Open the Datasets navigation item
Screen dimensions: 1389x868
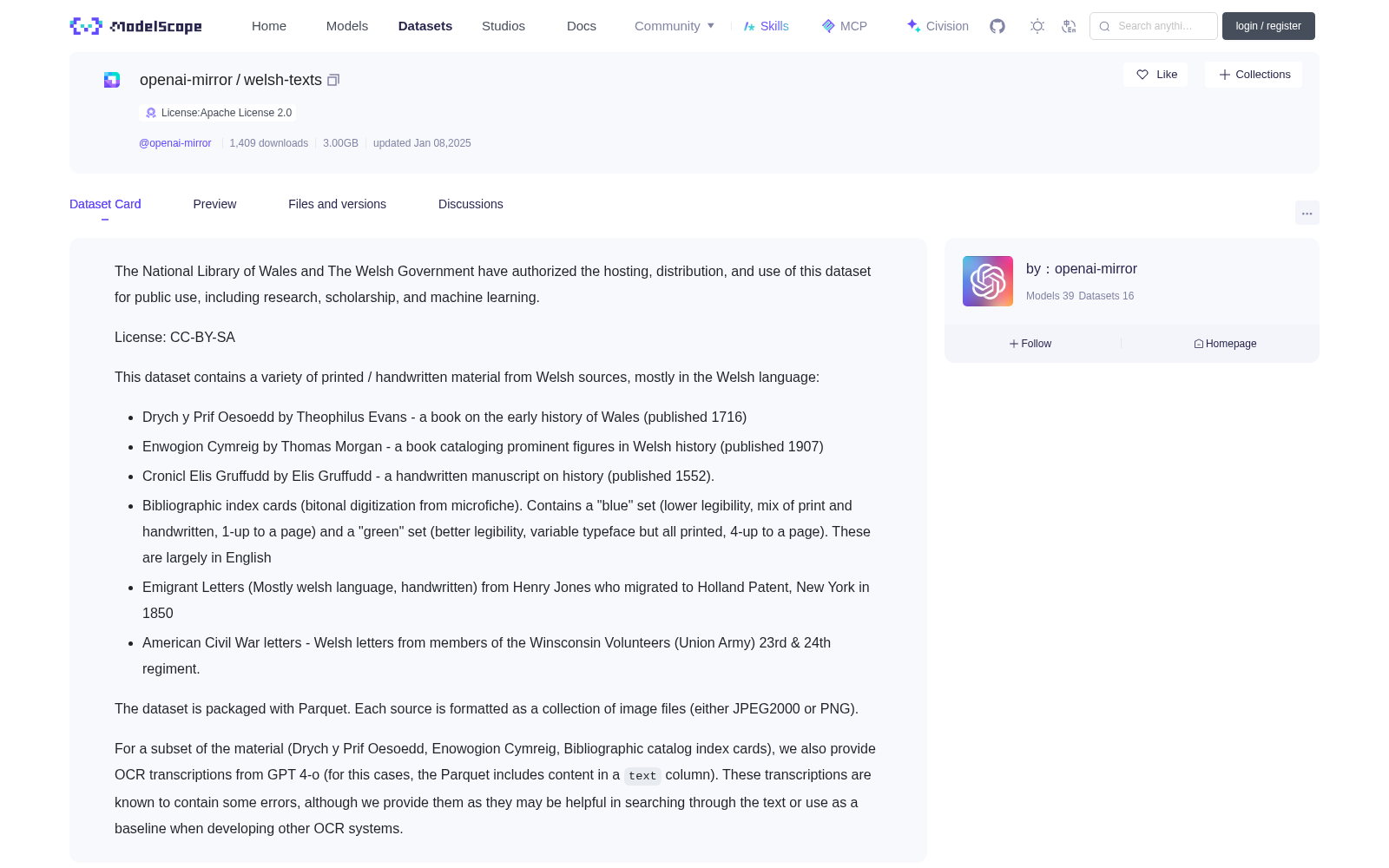point(425,26)
